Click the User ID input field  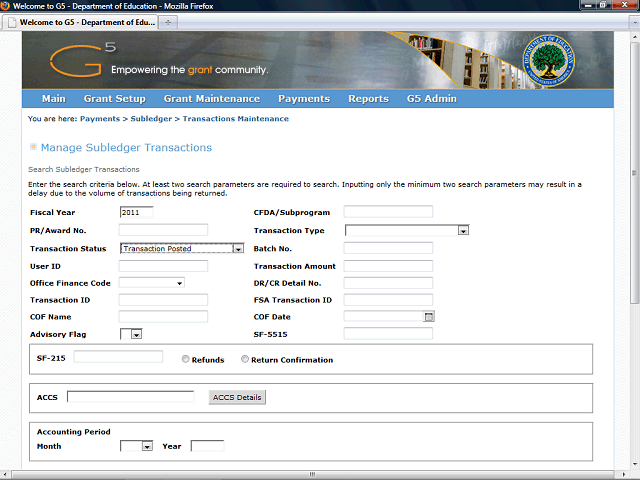(x=163, y=266)
